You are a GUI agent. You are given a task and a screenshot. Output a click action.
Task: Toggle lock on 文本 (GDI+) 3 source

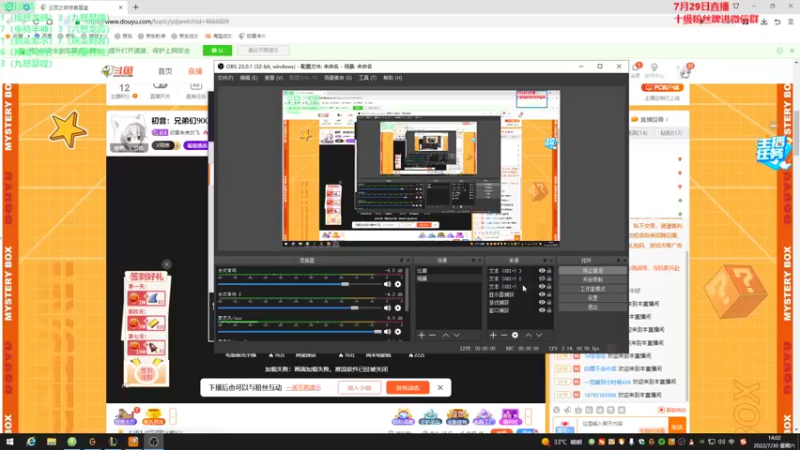point(549,271)
